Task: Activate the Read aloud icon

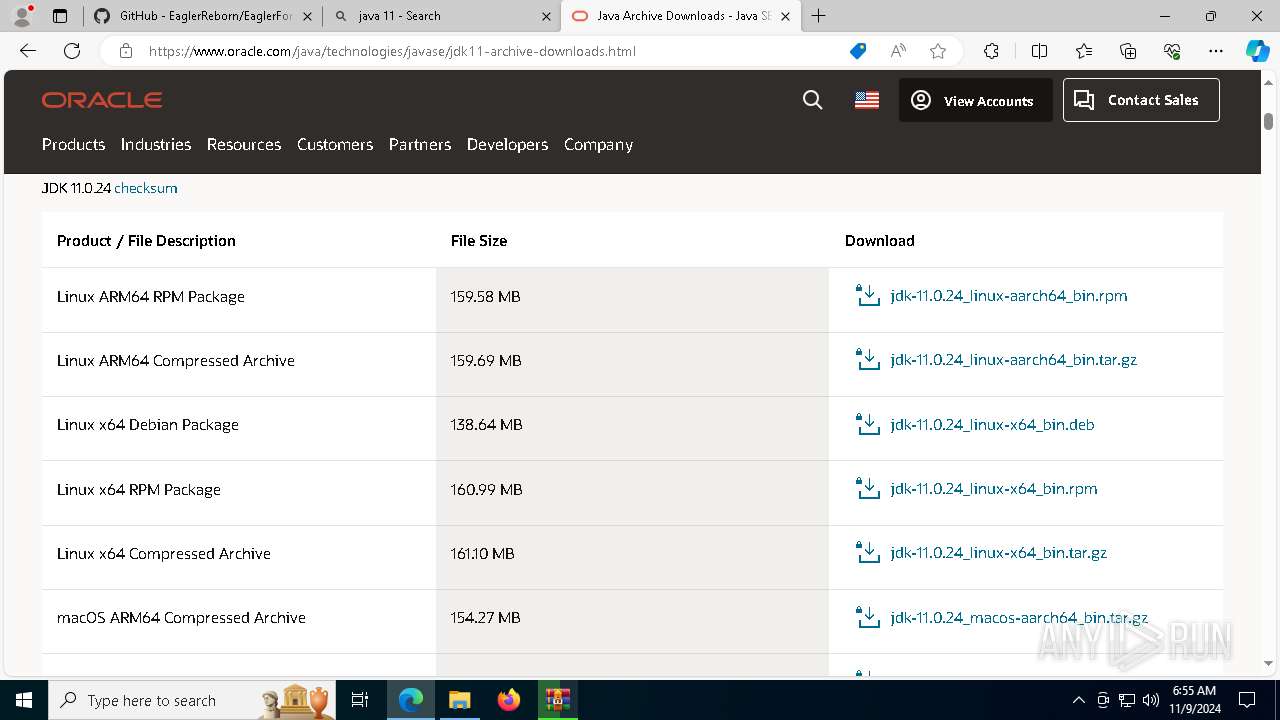Action: click(x=898, y=51)
